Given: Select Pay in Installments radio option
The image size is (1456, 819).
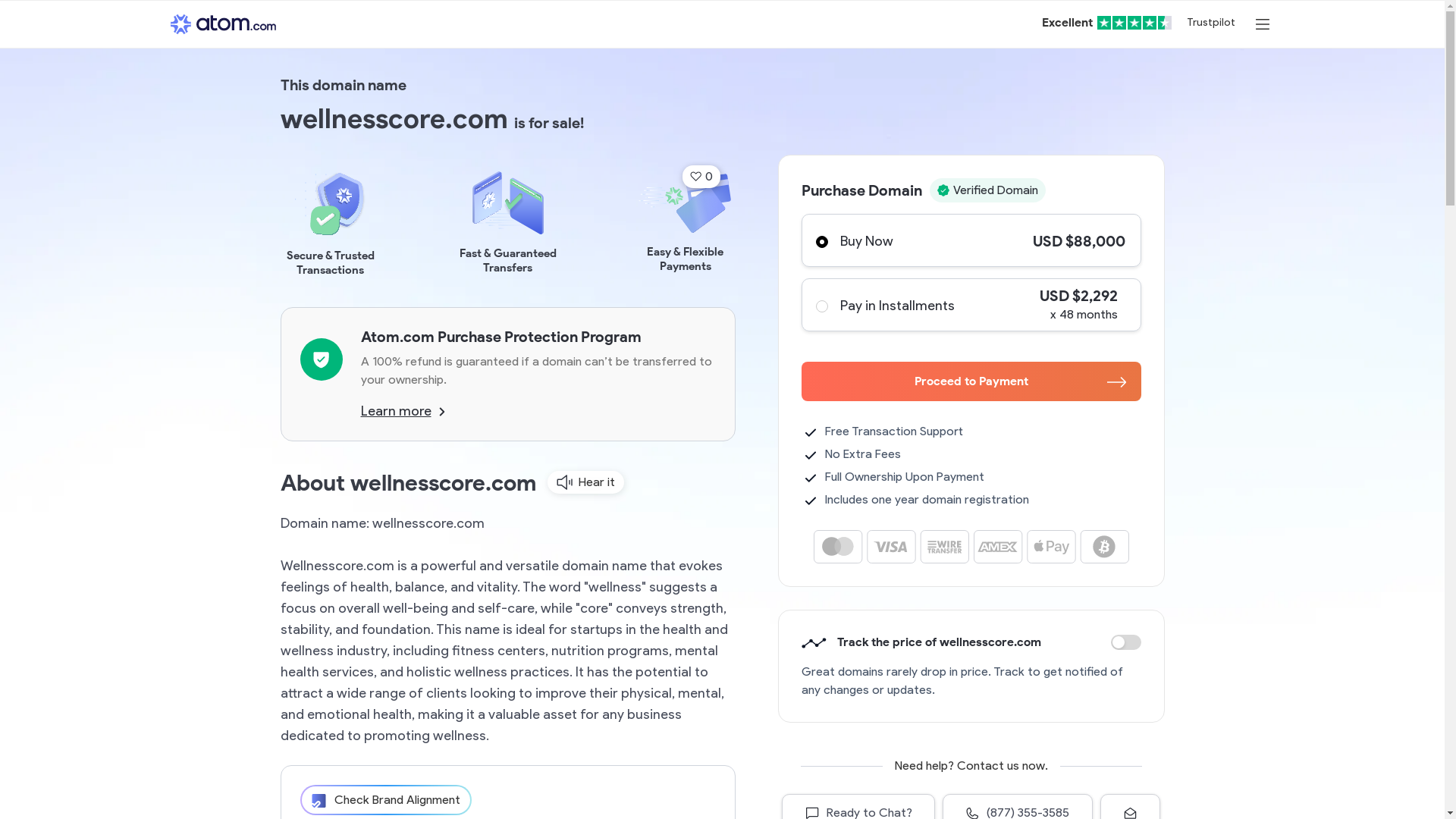Looking at the screenshot, I should pos(822,306).
